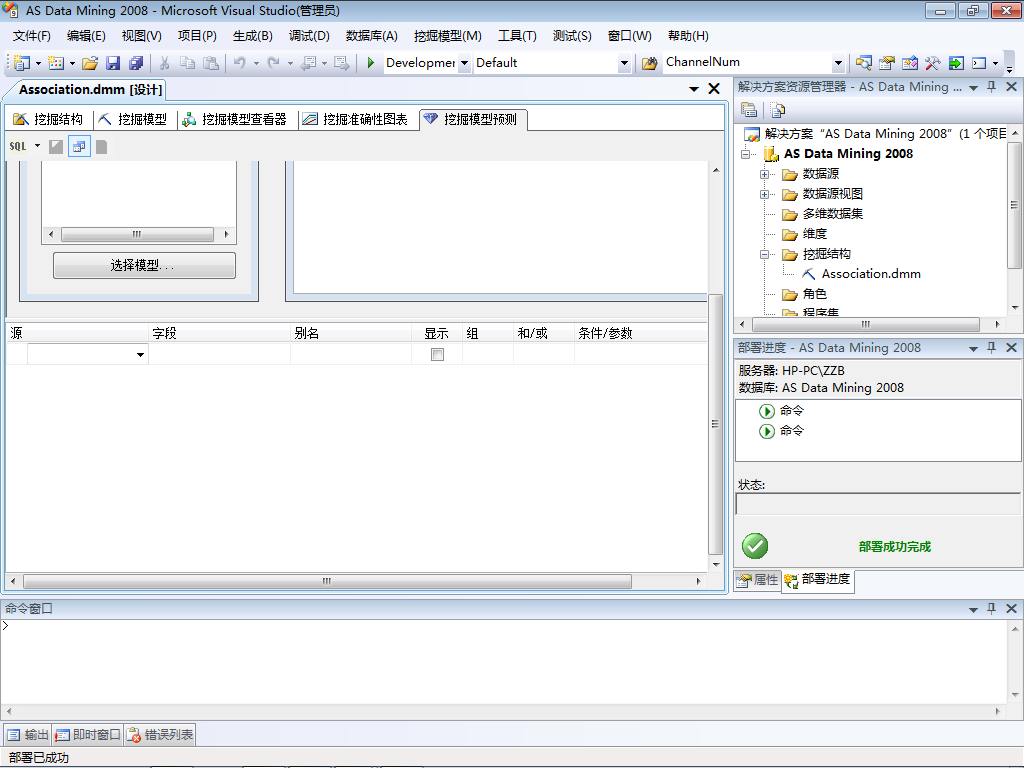Select Association.dmm in the Solution Explorer

click(871, 274)
